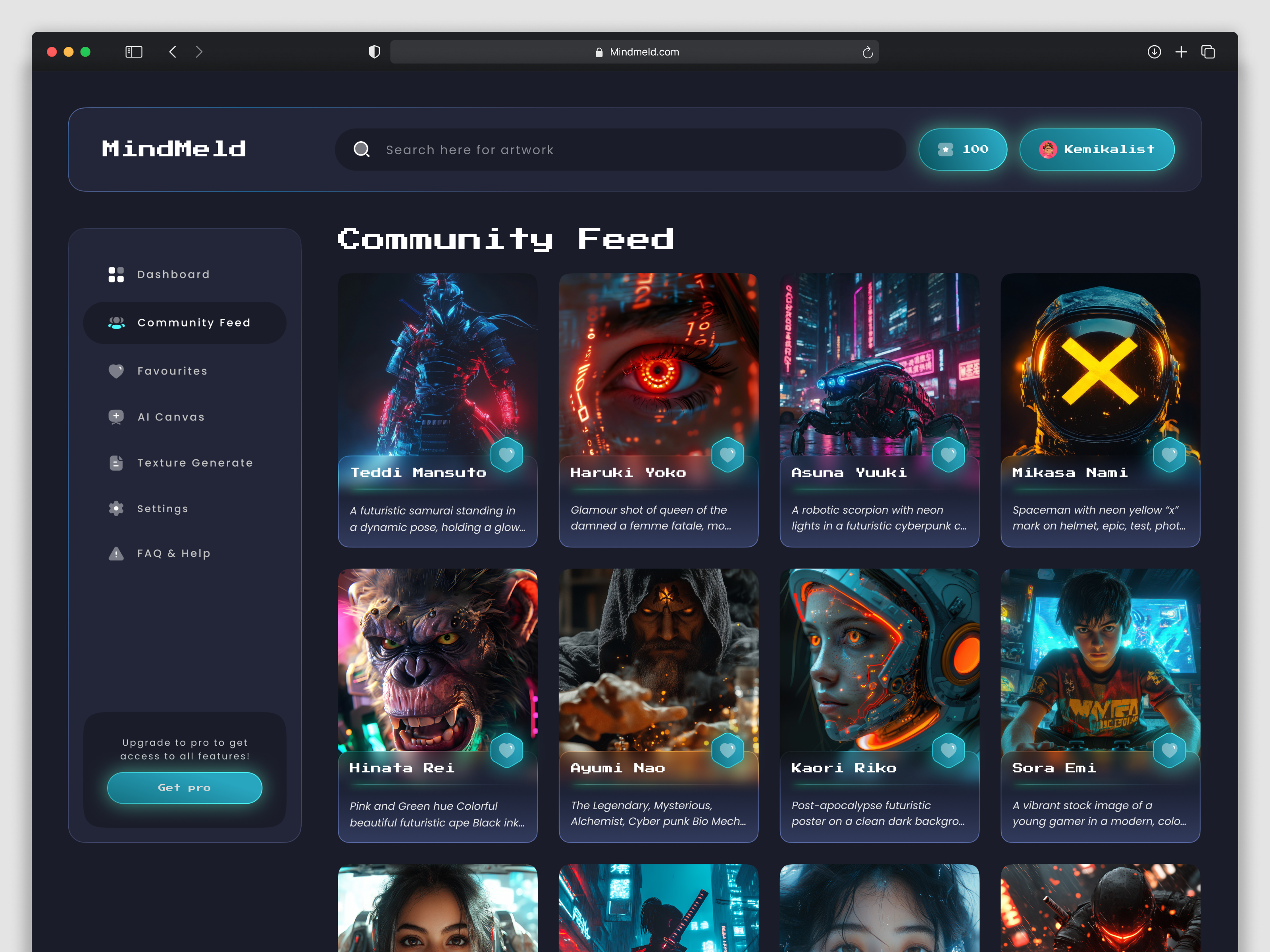Click the 'Spaceman with neon yellow' description
1270x952 pixels.
click(1099, 518)
